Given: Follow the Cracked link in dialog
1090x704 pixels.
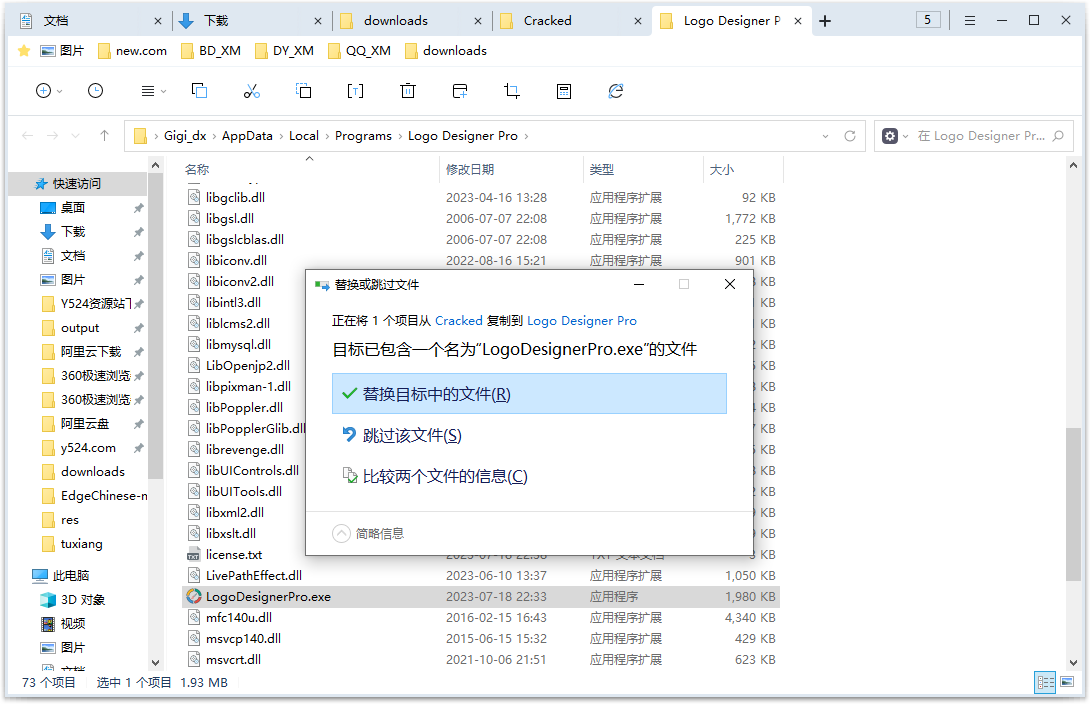Looking at the screenshot, I should click(x=459, y=321).
